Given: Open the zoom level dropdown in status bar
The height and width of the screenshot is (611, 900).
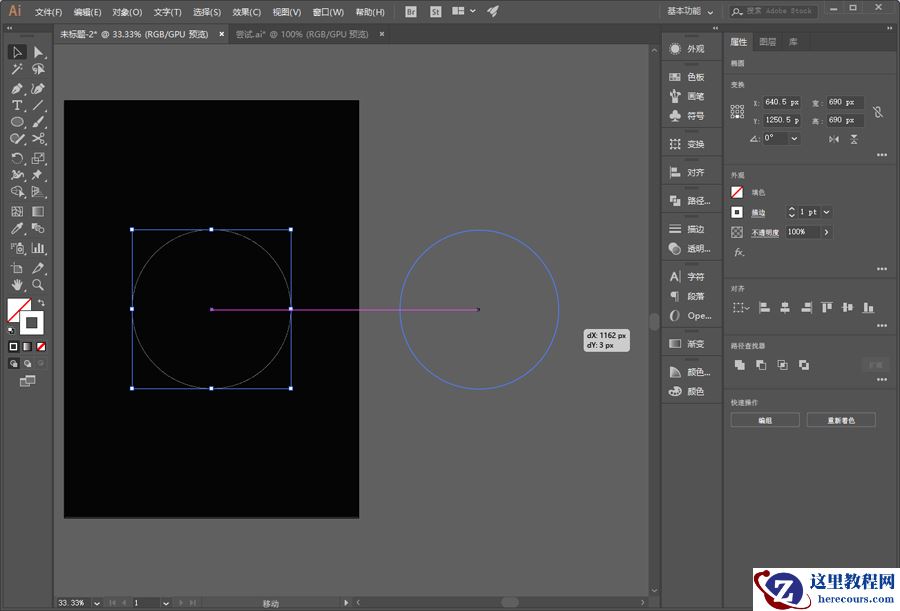Looking at the screenshot, I should [95, 603].
